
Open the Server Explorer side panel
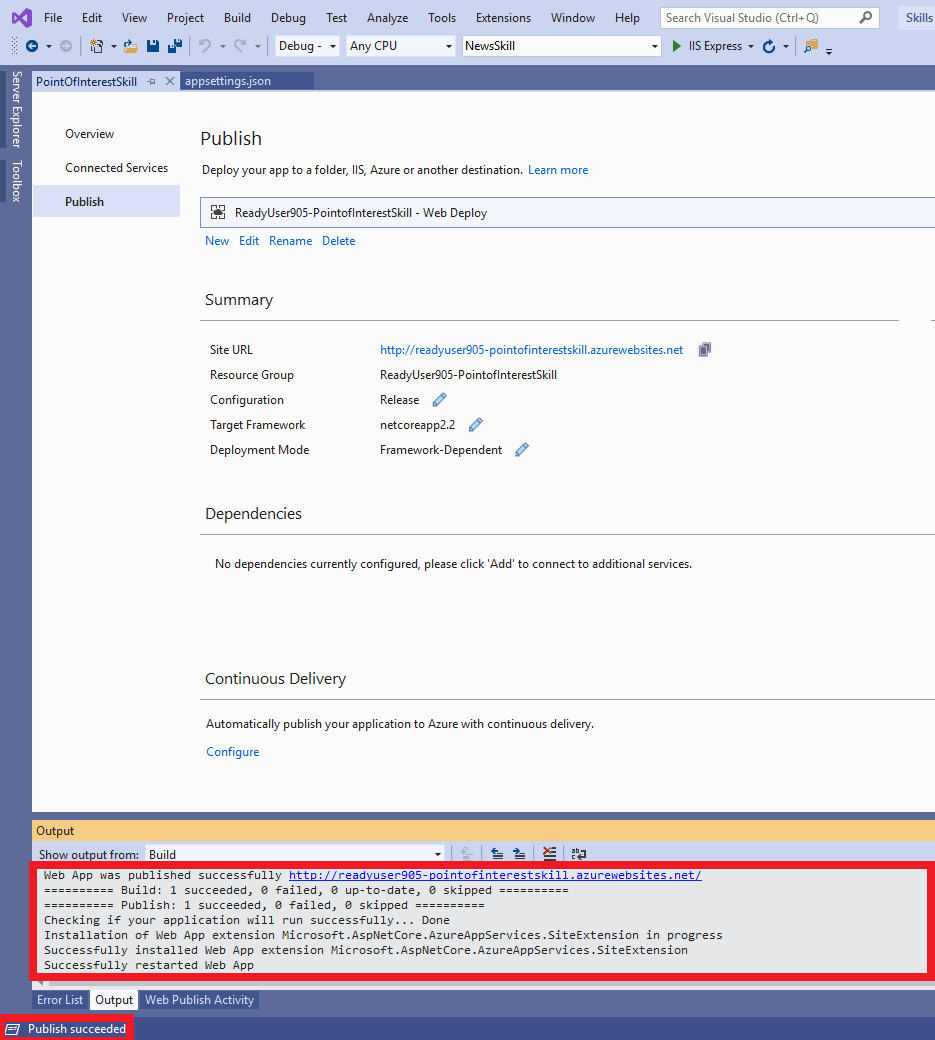[x=17, y=109]
